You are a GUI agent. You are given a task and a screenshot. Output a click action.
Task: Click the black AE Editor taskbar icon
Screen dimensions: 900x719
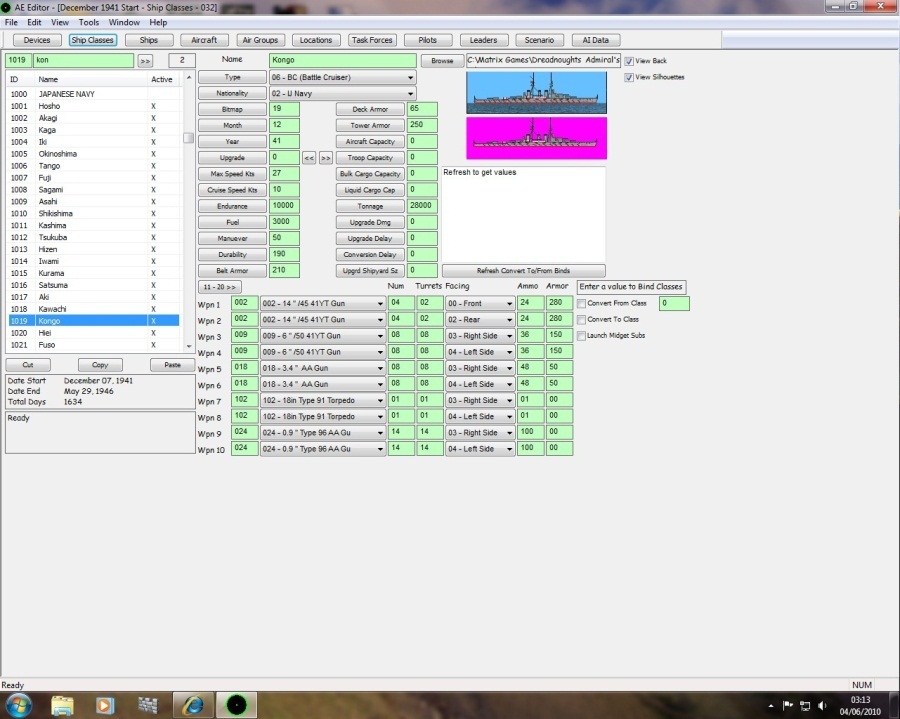pos(236,705)
